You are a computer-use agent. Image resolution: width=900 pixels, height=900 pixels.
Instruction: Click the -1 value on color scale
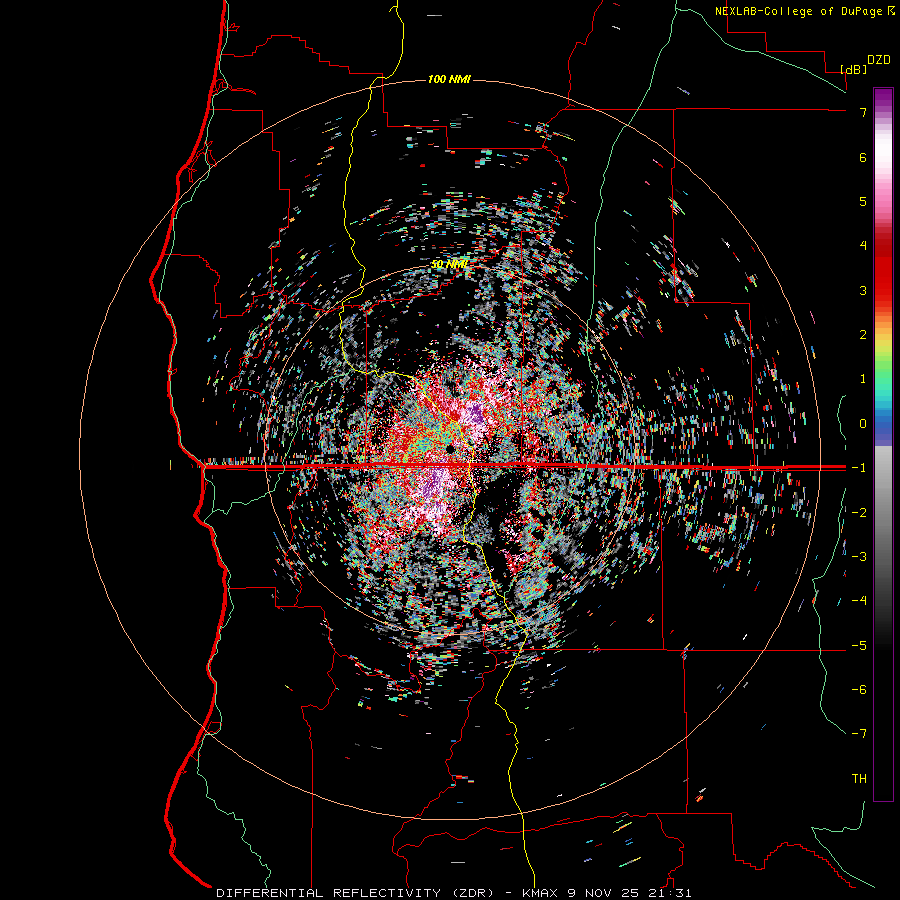click(859, 468)
